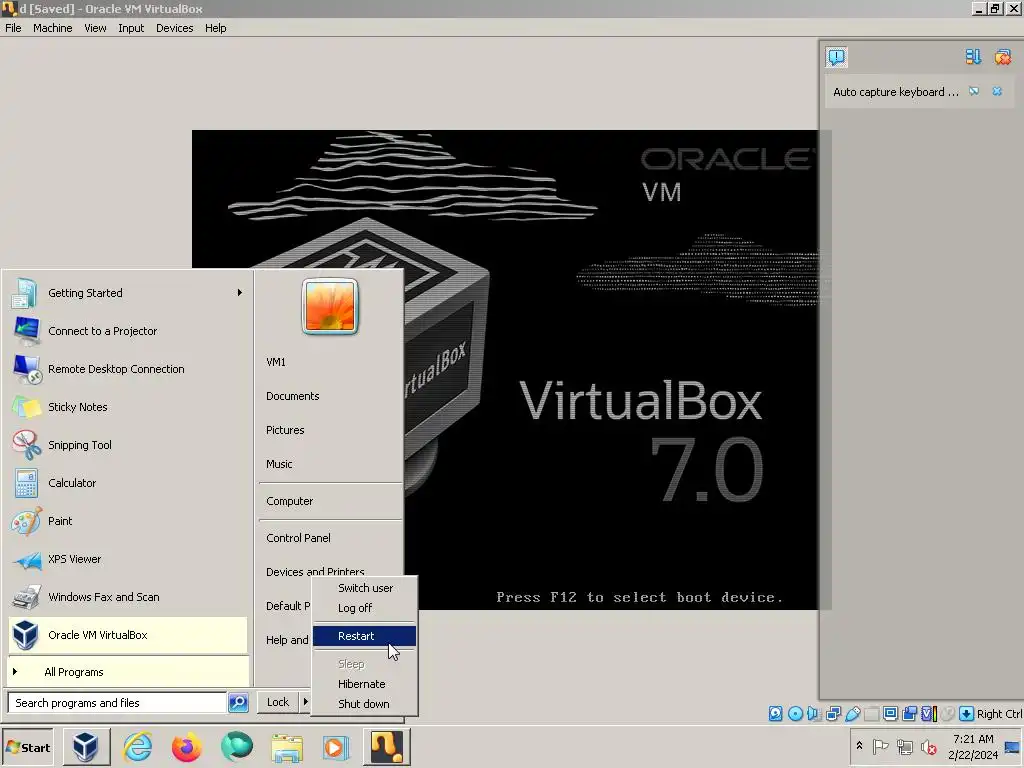Click the taskbar clock showing 7:21 AM

click(x=973, y=746)
